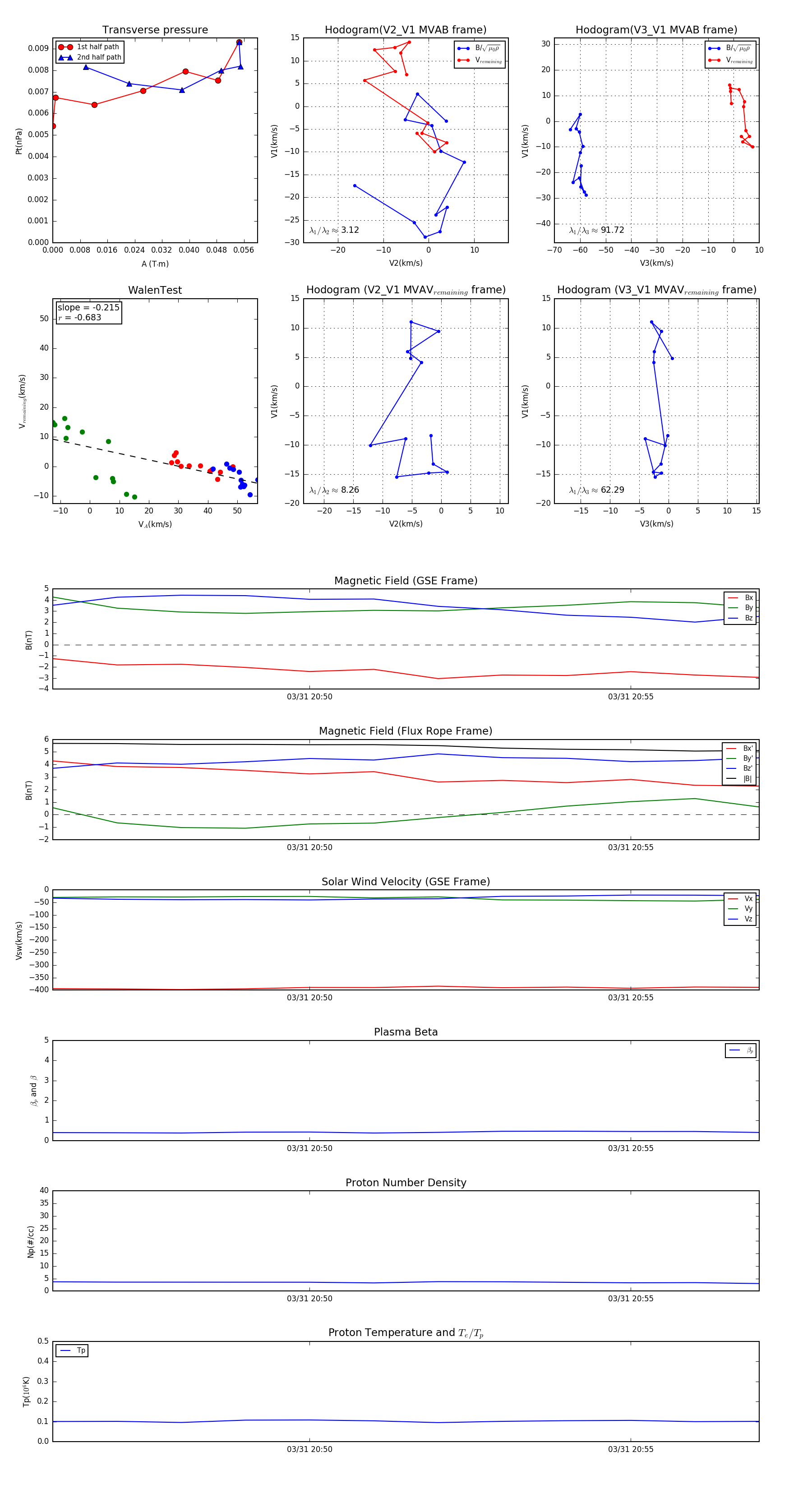This screenshot has width=812, height=1489.
Task: Click the 'Proton Number Density' title
Action: 406,1183
